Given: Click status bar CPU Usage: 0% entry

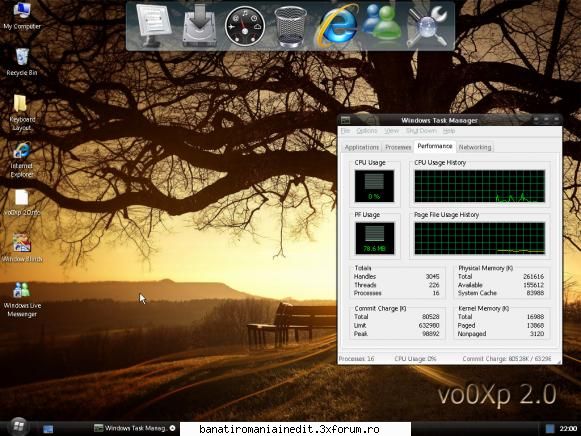Looking at the screenshot, I should coord(415,359).
